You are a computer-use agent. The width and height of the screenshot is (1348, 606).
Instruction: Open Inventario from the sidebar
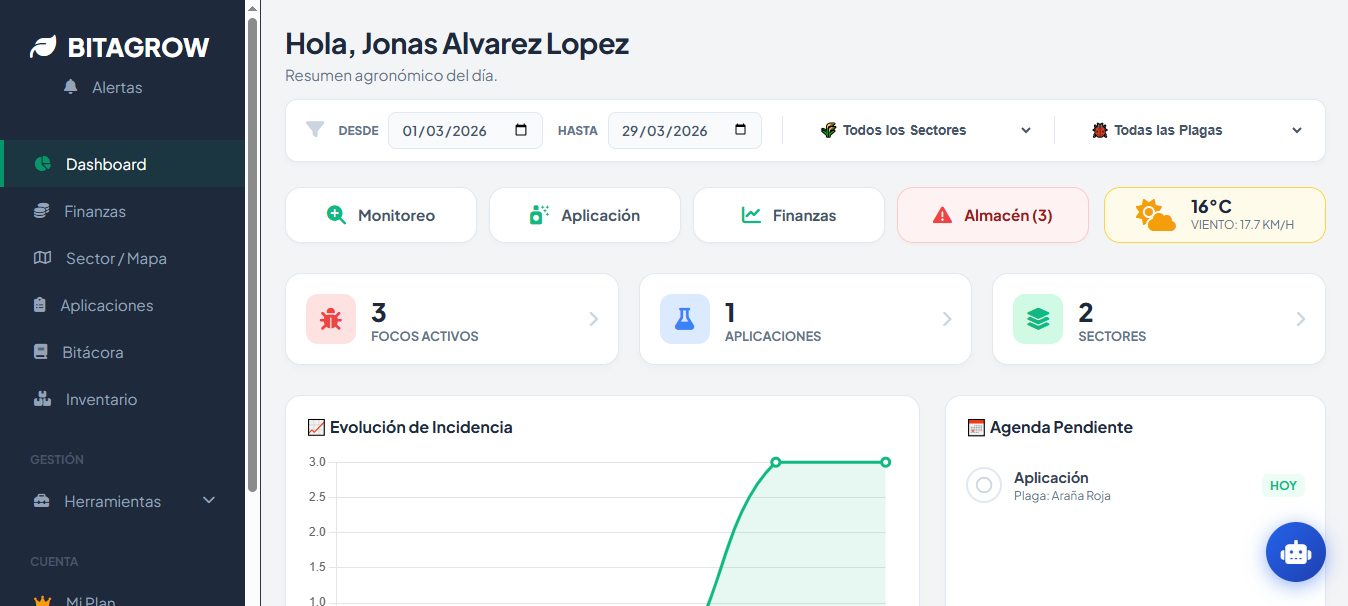101,399
